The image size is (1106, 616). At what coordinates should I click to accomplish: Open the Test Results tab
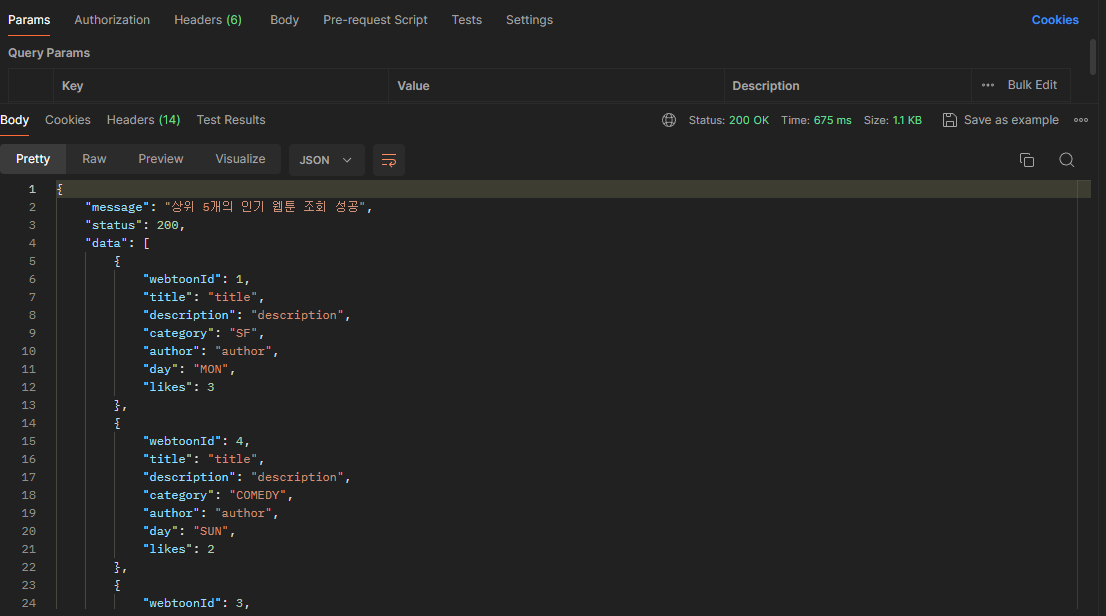[231, 120]
